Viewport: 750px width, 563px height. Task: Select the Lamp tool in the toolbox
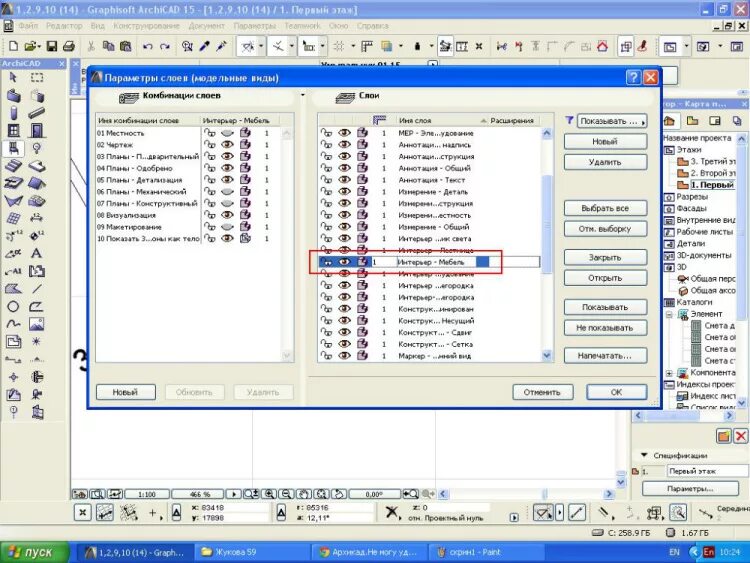point(37,148)
